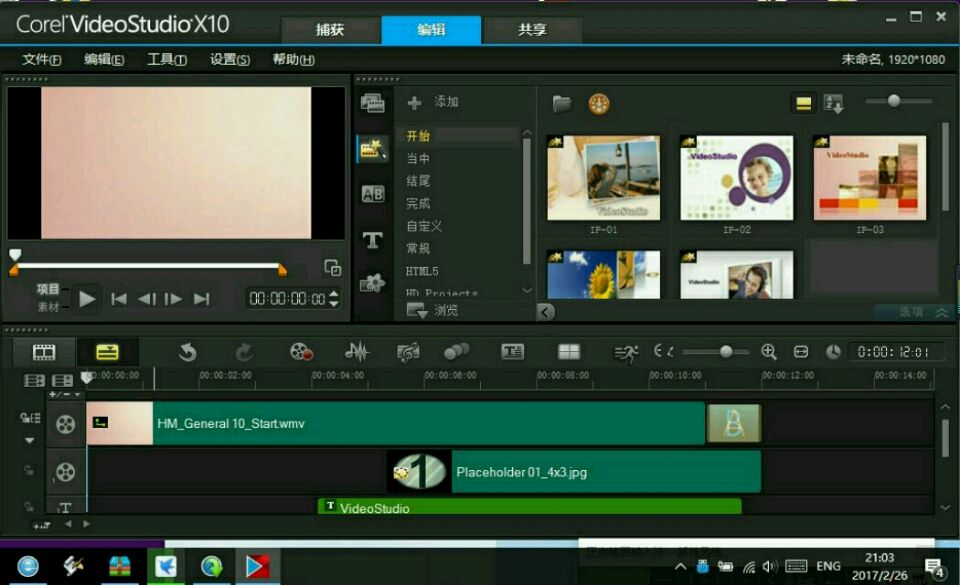Switch to Timeline view icon
Image resolution: width=960 pixels, height=585 pixels.
(107, 352)
